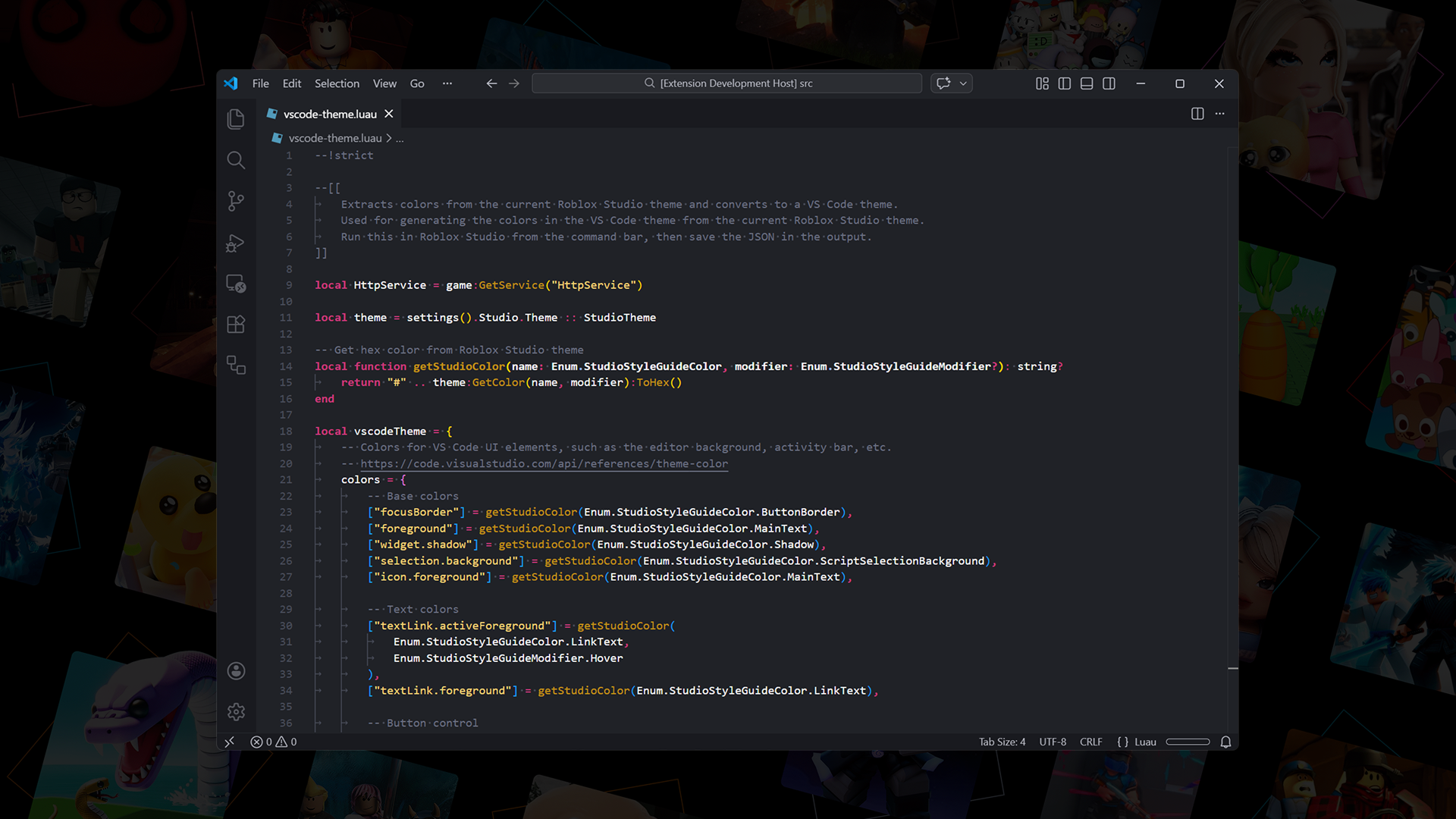1456x819 pixels.
Task: Open the Extensions view
Action: (235, 324)
